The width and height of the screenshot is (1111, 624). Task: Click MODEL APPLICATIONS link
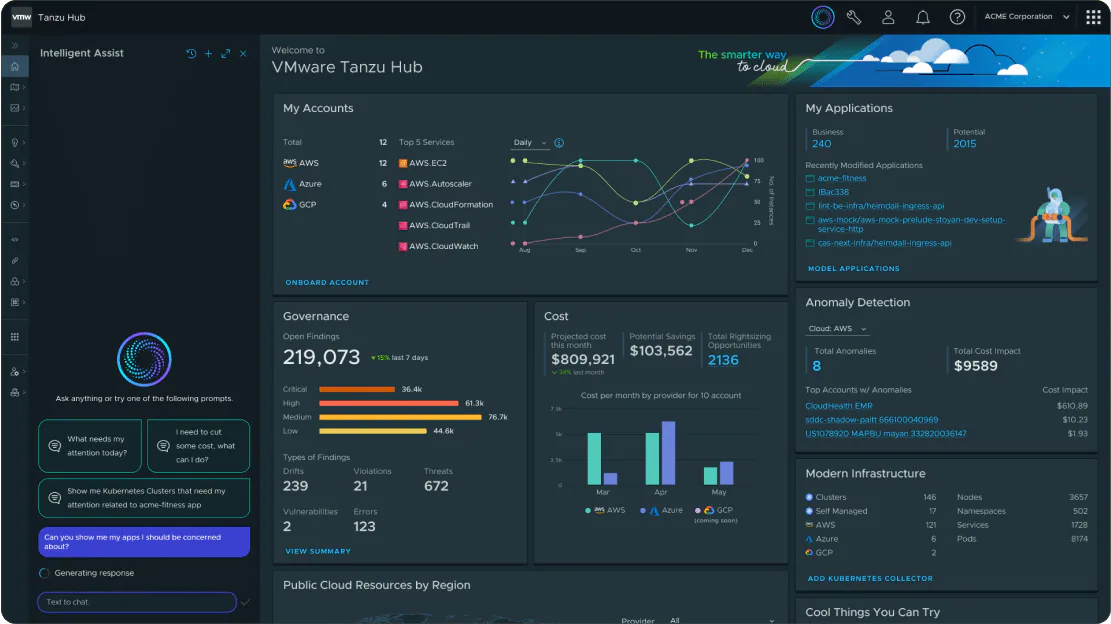[x=854, y=268]
